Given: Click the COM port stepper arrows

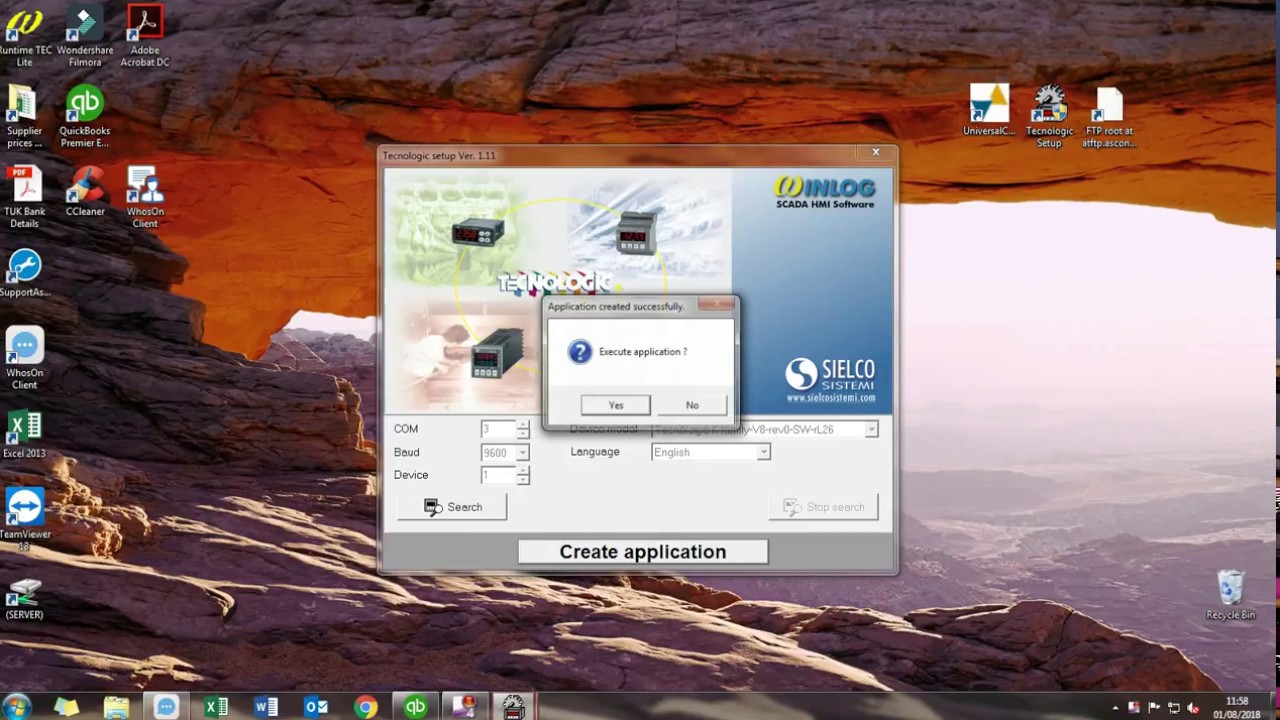Looking at the screenshot, I should (x=523, y=429).
